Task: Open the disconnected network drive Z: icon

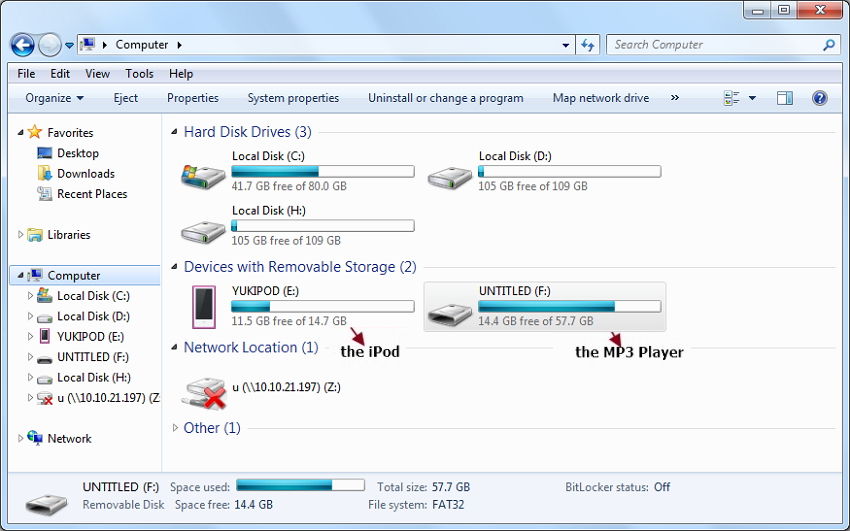Action: (203, 393)
